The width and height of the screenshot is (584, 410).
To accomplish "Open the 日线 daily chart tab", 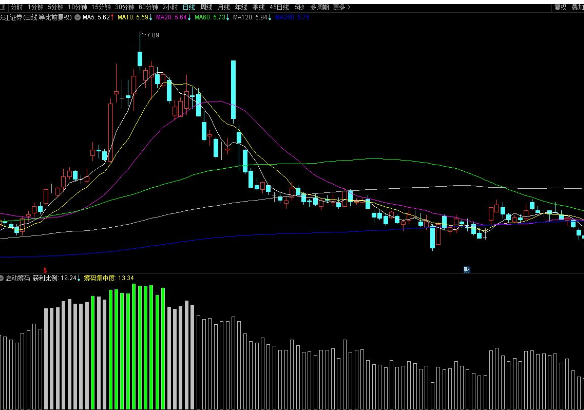I will (x=189, y=7).
